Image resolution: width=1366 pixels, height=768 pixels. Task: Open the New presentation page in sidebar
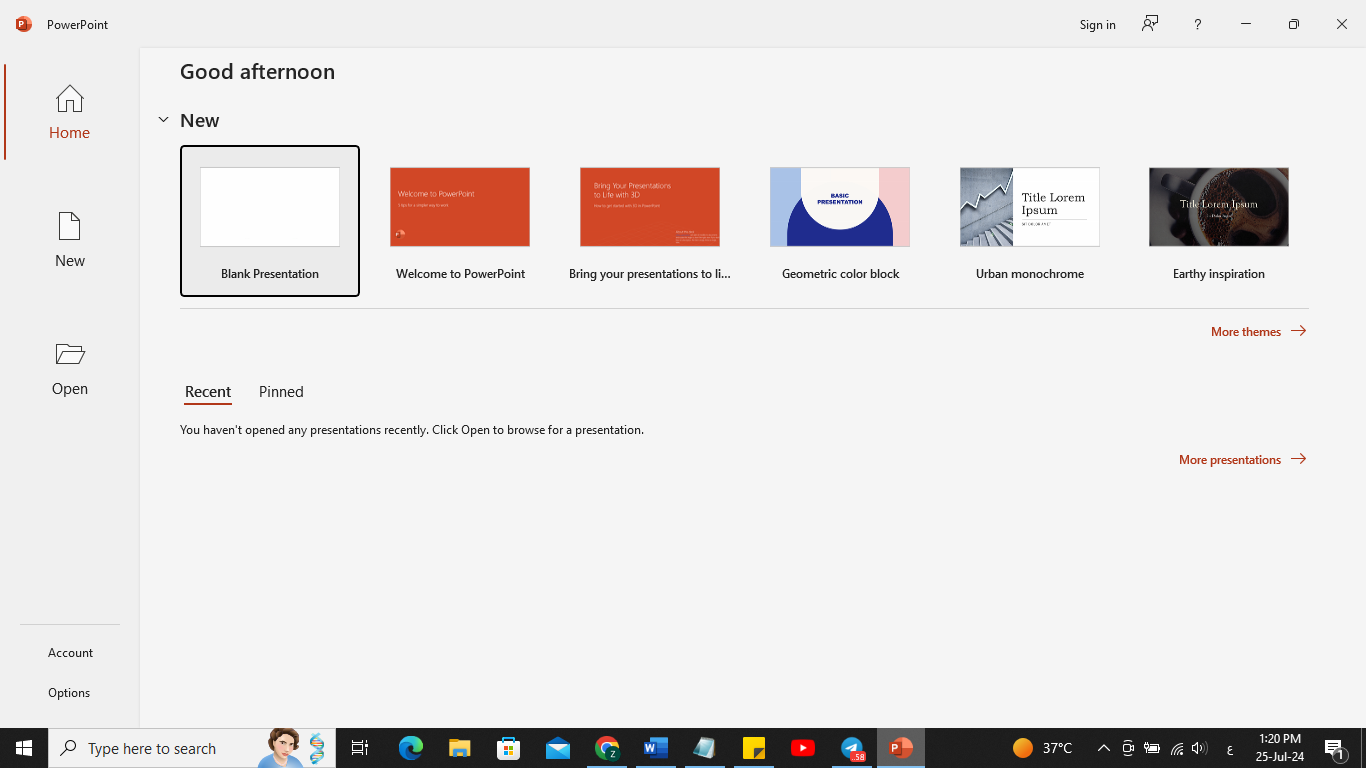point(69,240)
